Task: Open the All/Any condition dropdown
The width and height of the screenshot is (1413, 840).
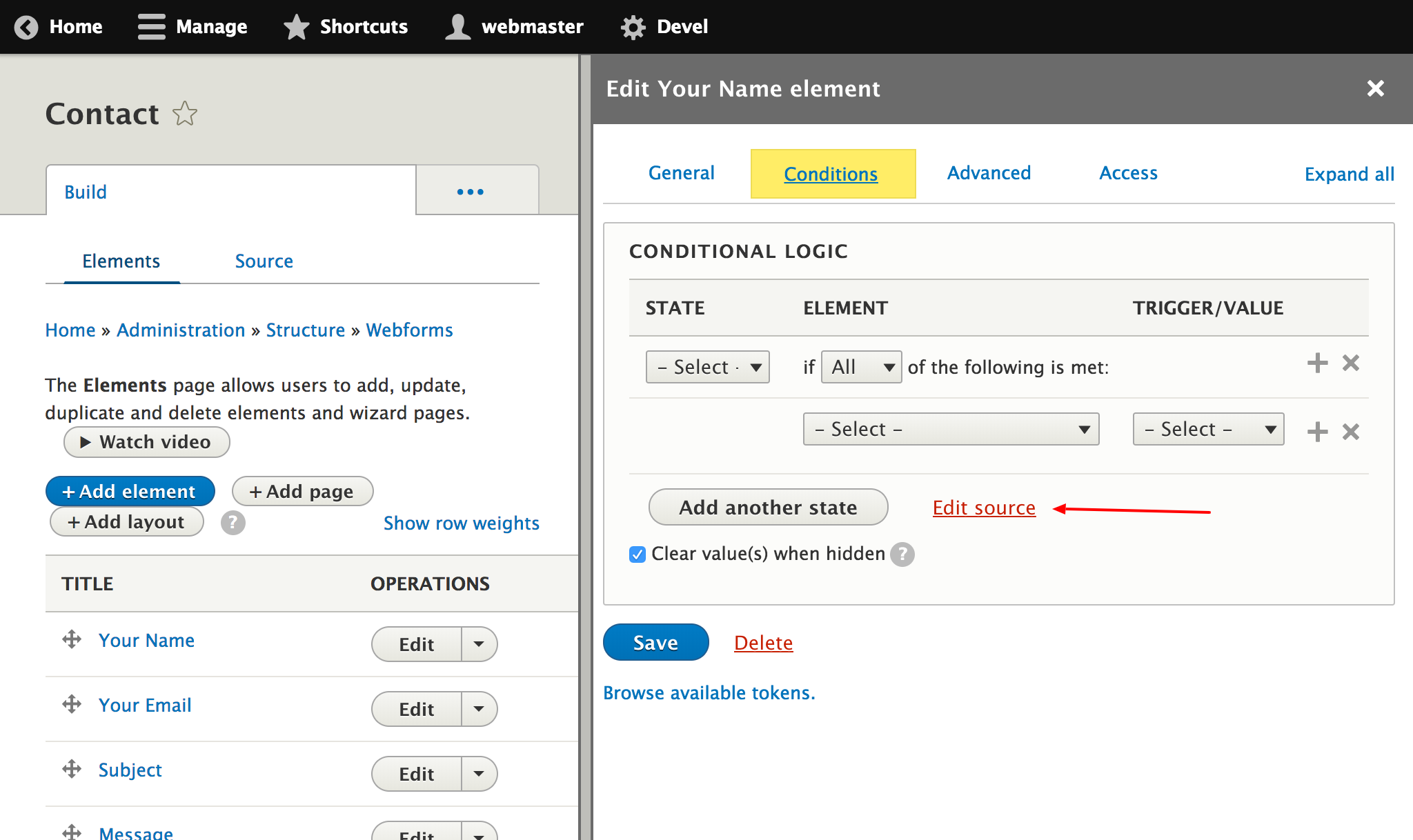Action: pyautogui.click(x=861, y=367)
